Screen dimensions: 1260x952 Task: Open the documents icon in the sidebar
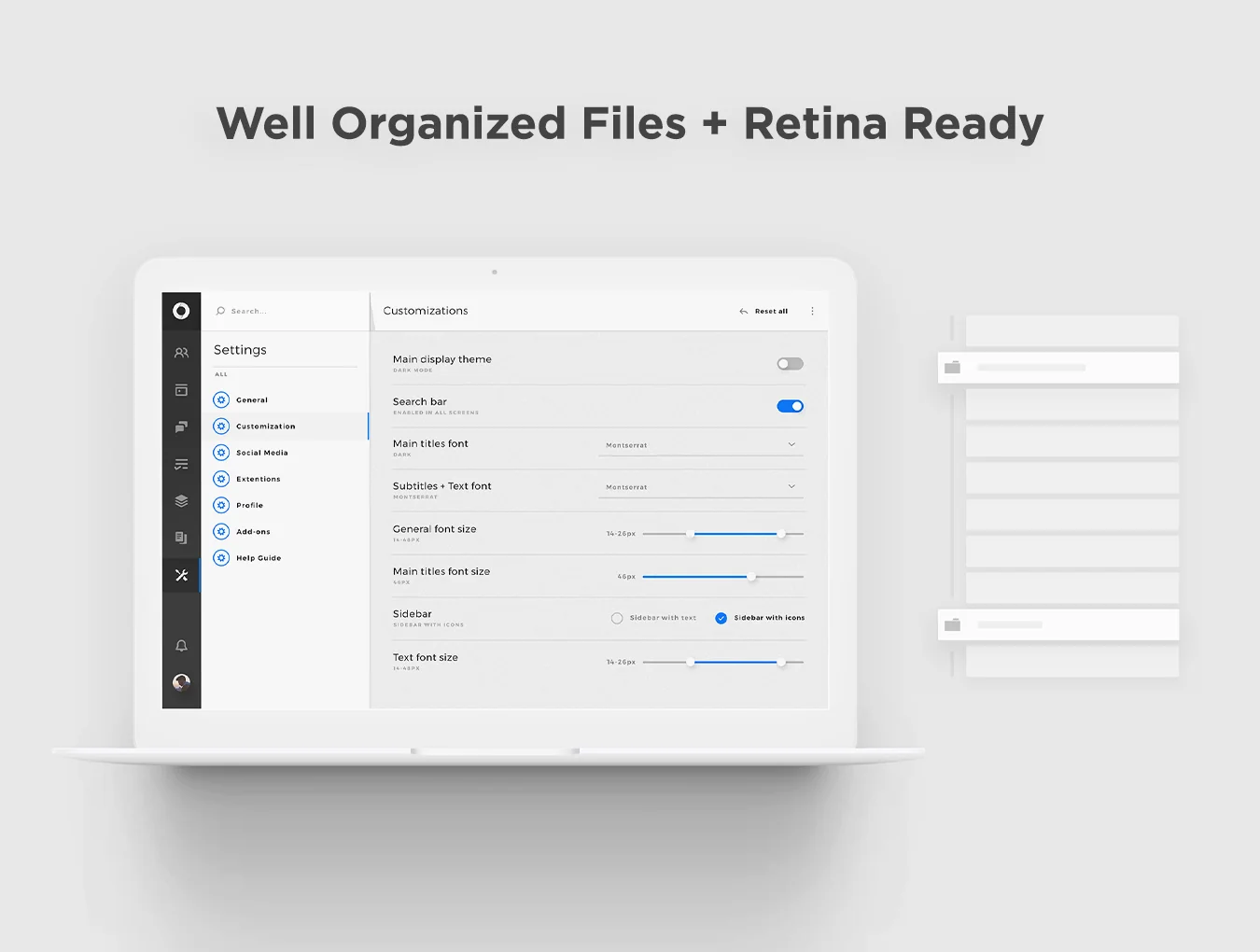tap(181, 538)
